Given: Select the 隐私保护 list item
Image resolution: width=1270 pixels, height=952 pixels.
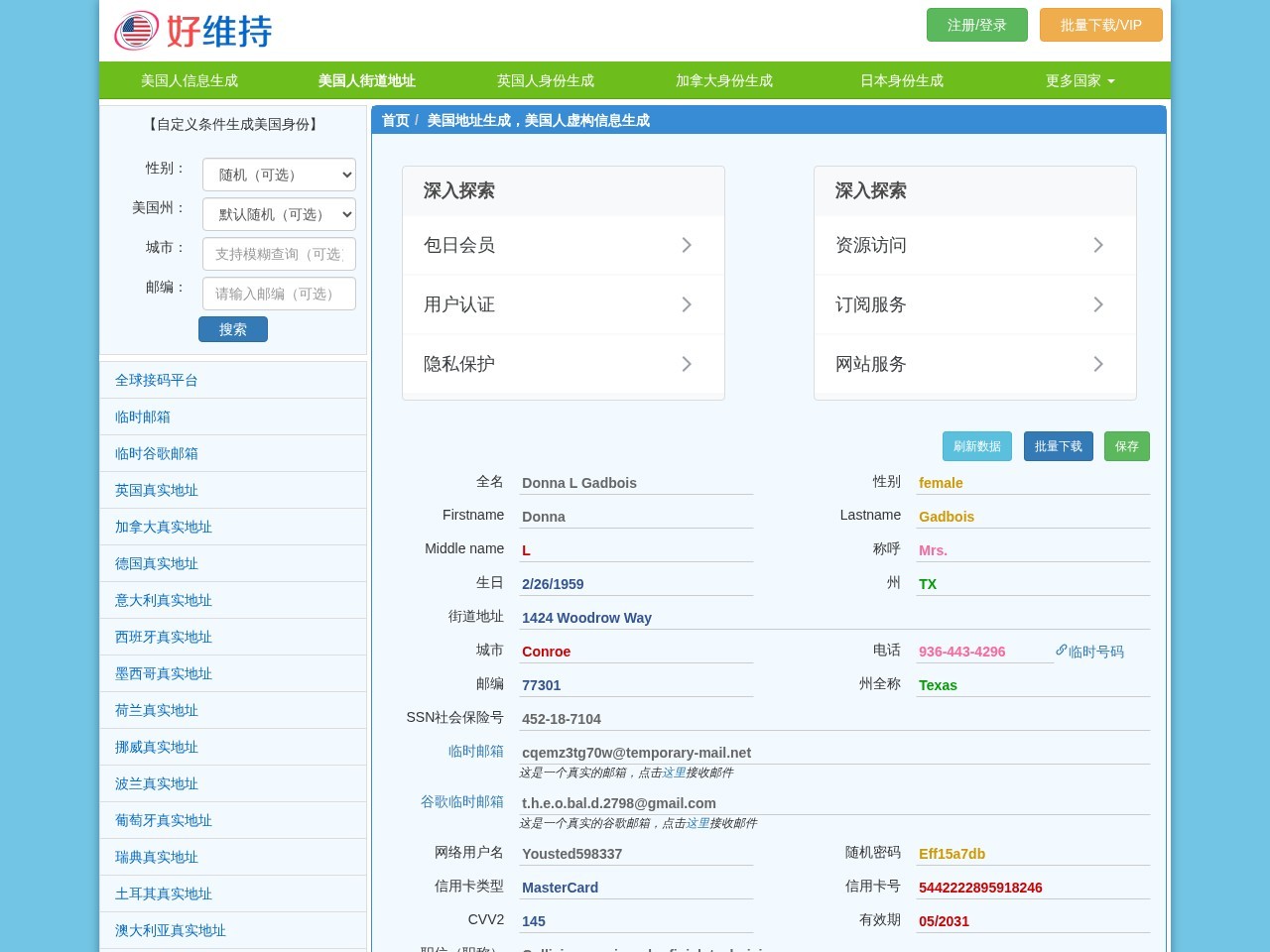Looking at the screenshot, I should tap(564, 364).
